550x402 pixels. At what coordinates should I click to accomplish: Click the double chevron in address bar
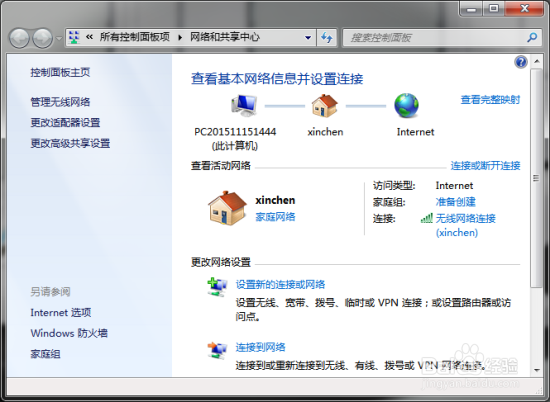(x=89, y=37)
